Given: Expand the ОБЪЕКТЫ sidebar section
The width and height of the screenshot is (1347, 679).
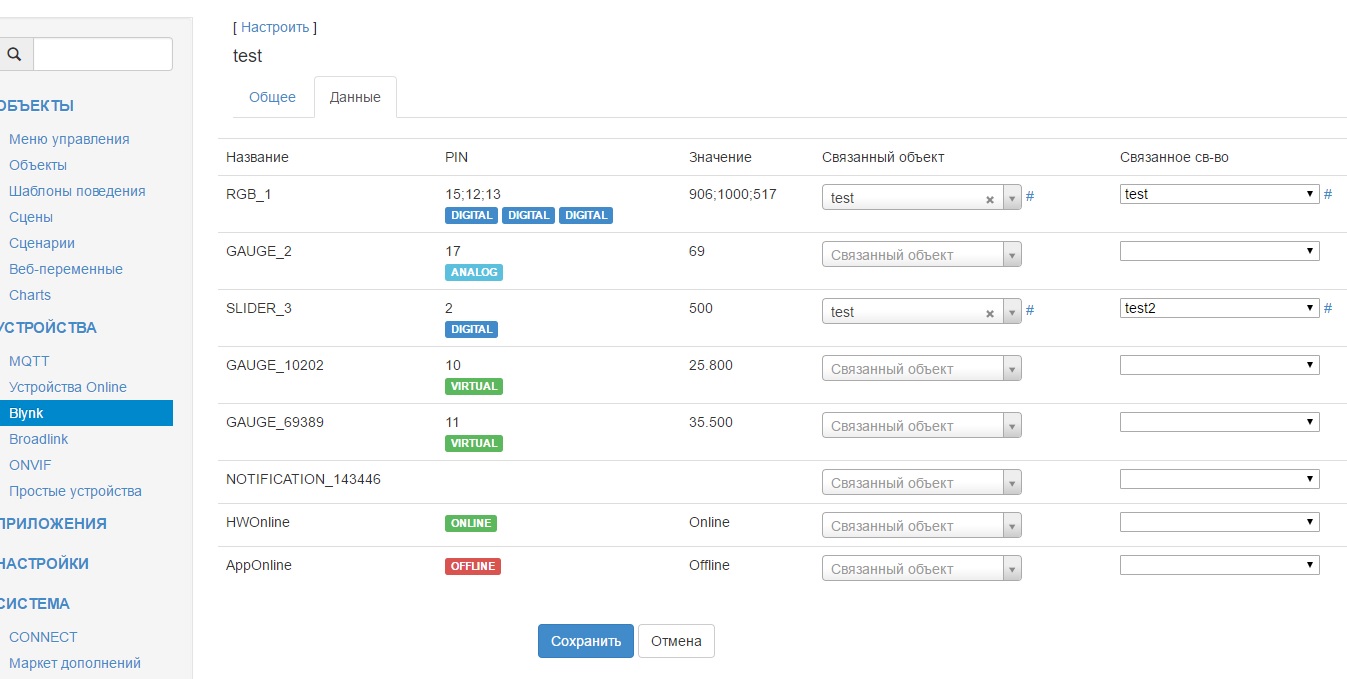Looking at the screenshot, I should [x=37, y=106].
